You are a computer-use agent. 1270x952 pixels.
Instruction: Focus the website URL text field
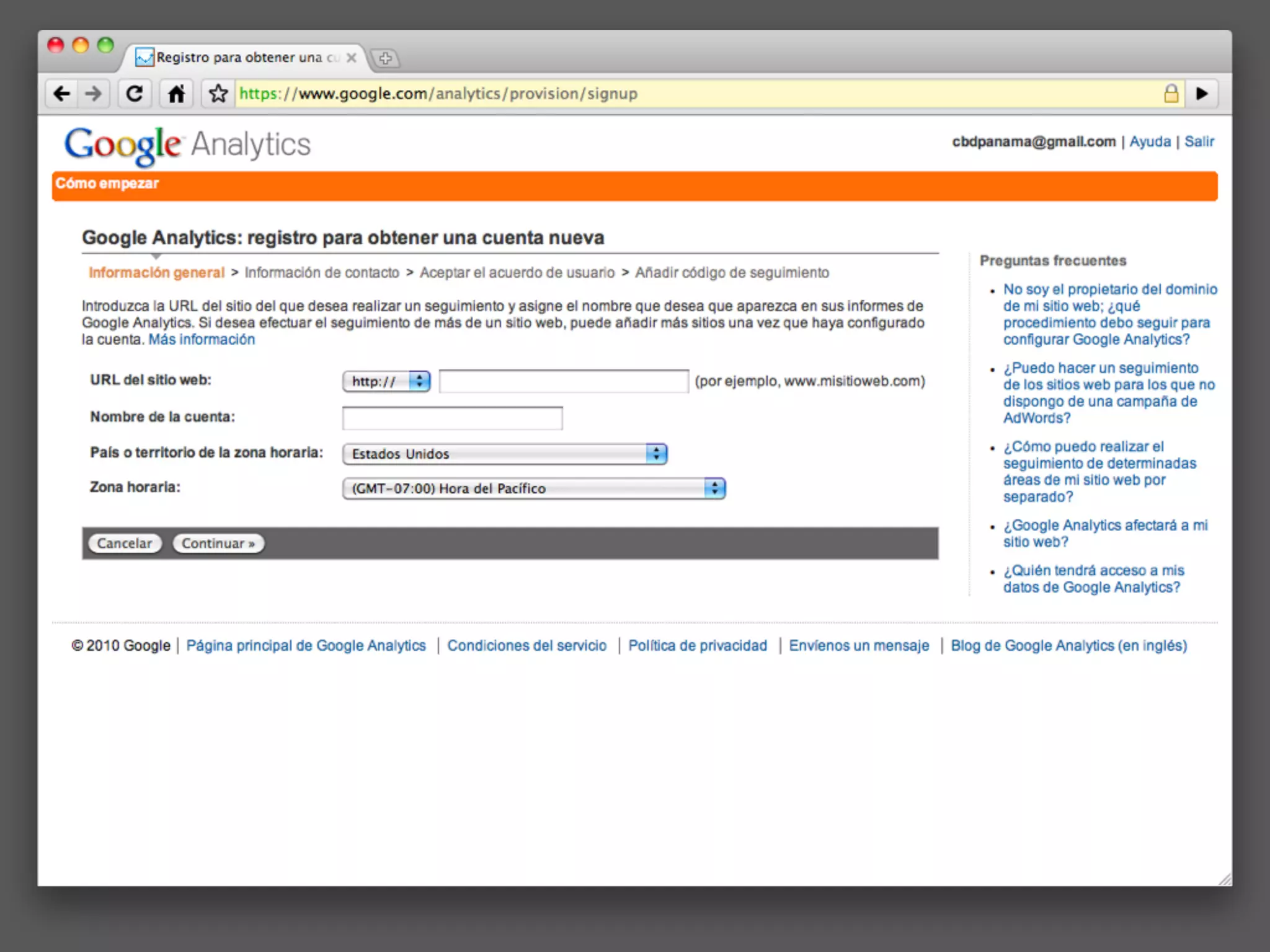(563, 381)
